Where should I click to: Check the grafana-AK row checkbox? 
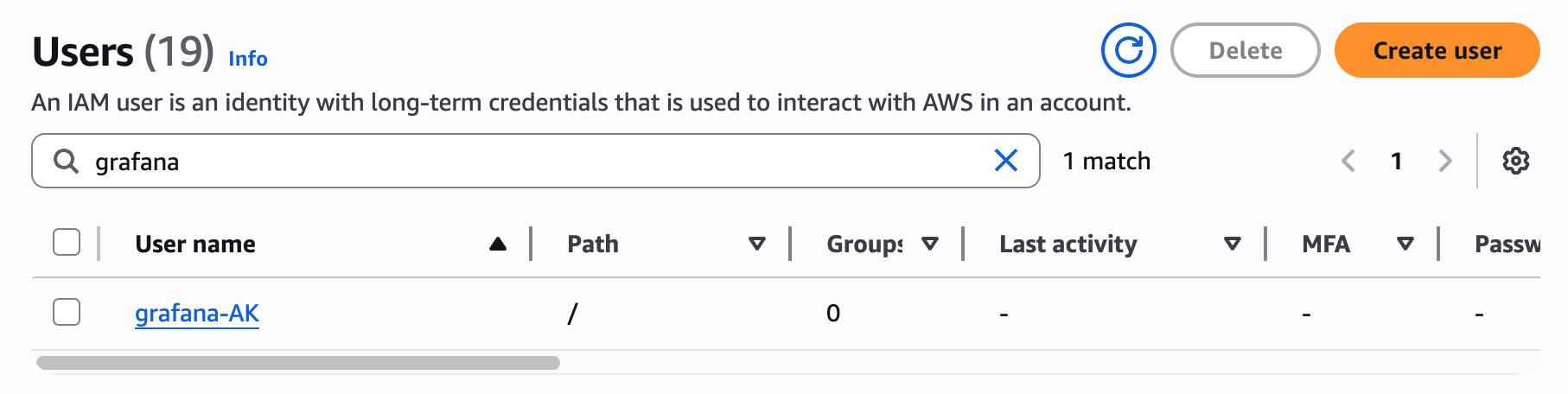tap(67, 312)
